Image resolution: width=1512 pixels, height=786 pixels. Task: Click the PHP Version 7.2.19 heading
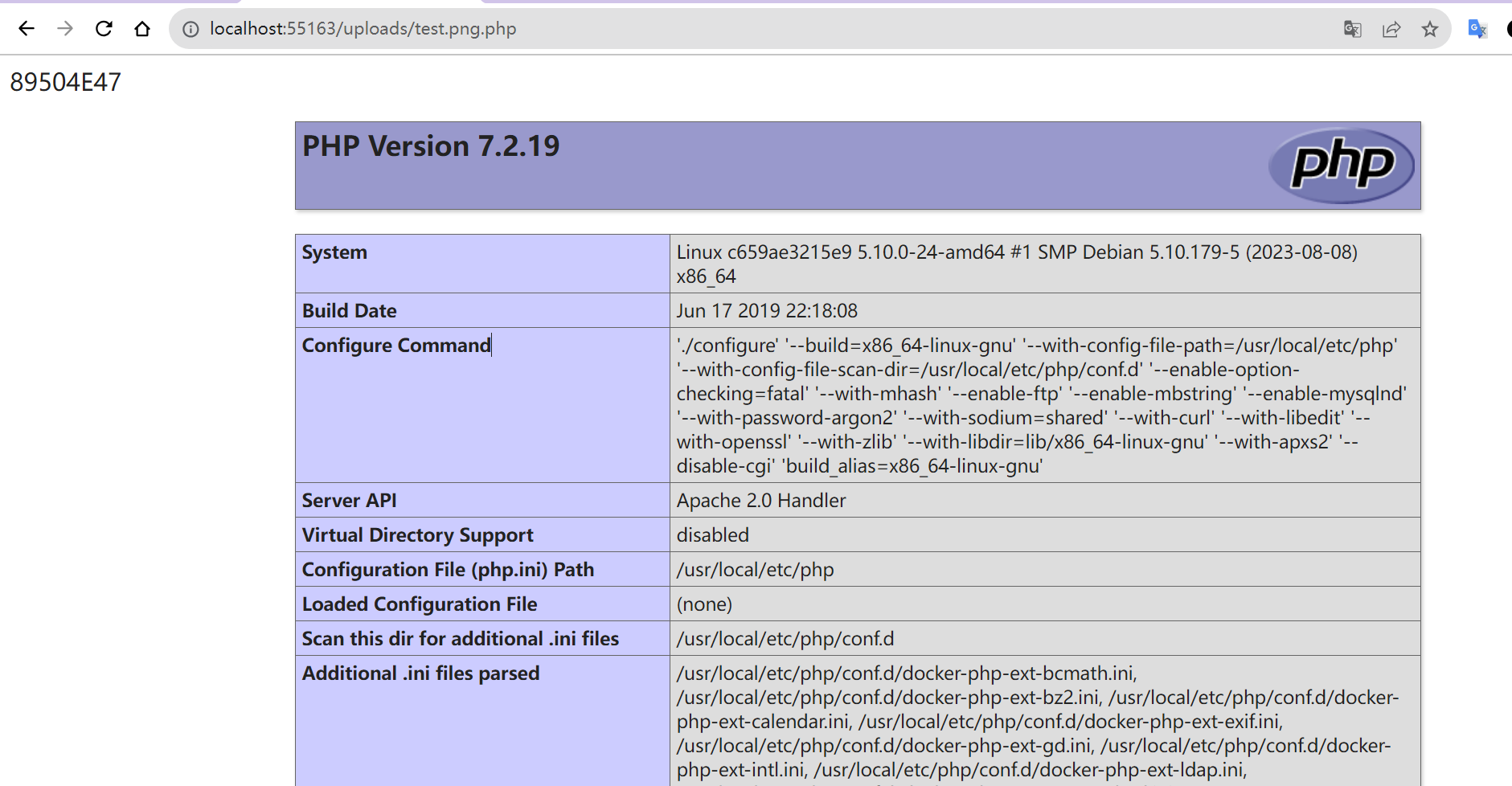pyautogui.click(x=431, y=146)
